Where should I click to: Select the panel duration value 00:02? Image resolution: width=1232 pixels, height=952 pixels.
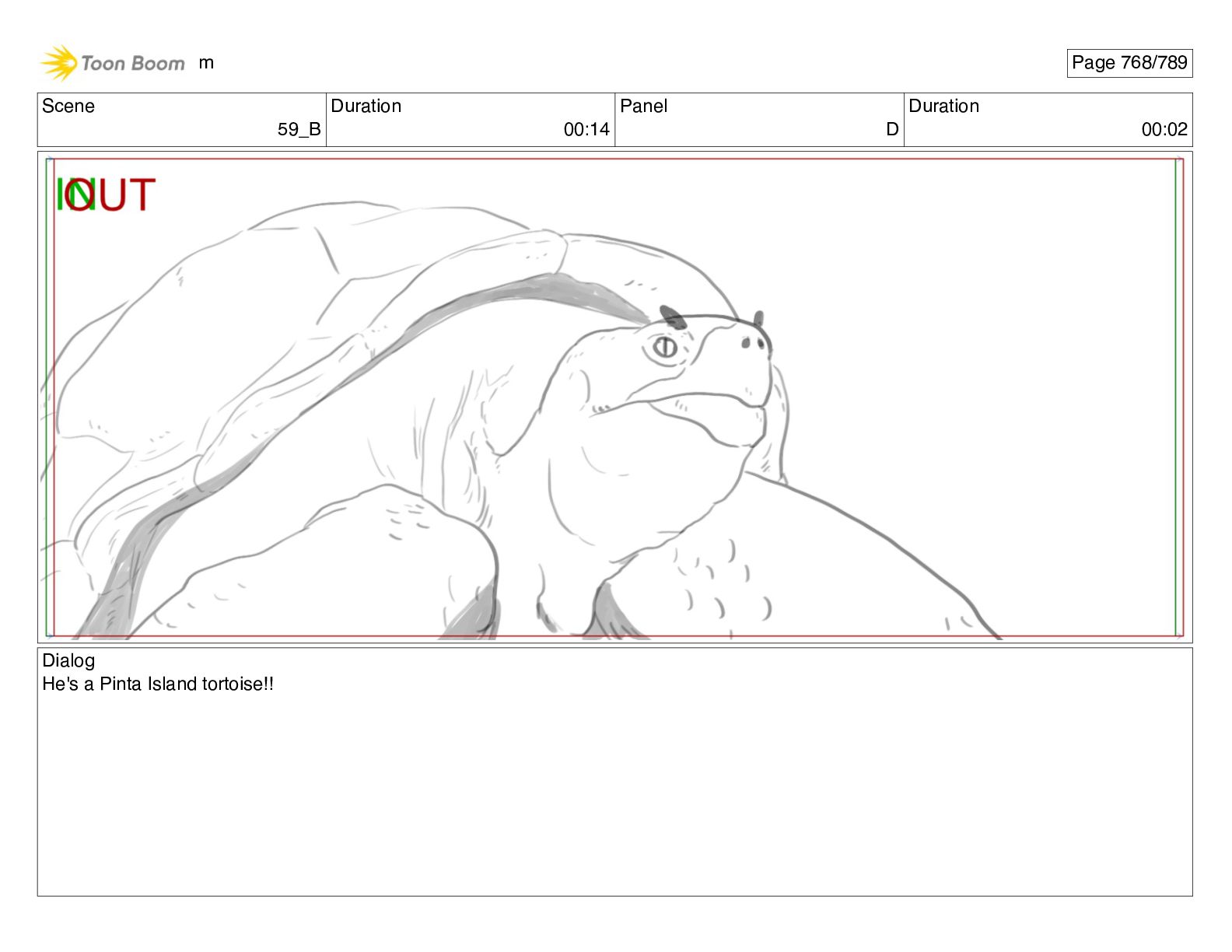pos(1164,130)
